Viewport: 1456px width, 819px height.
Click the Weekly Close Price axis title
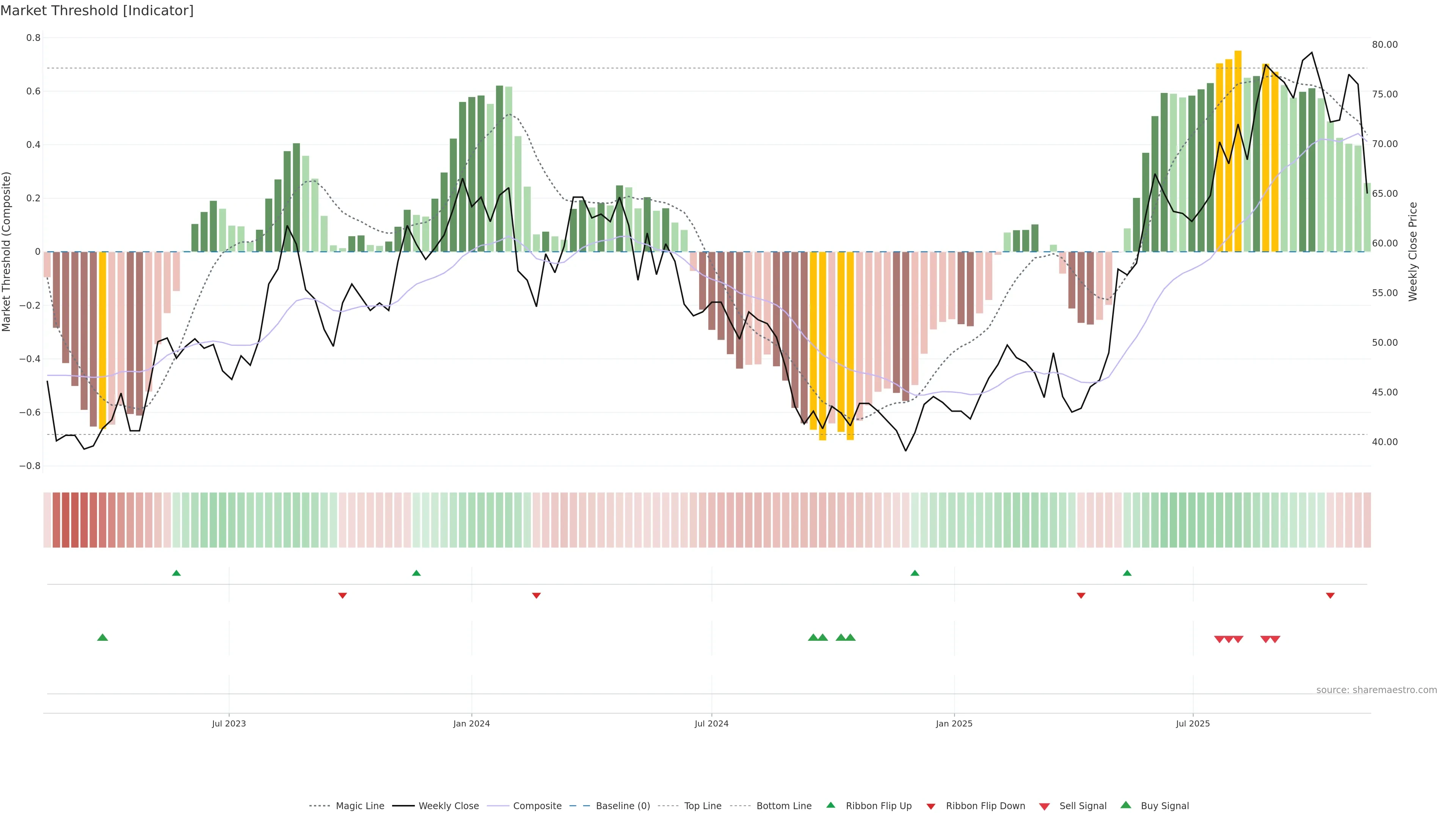pyautogui.click(x=1412, y=251)
